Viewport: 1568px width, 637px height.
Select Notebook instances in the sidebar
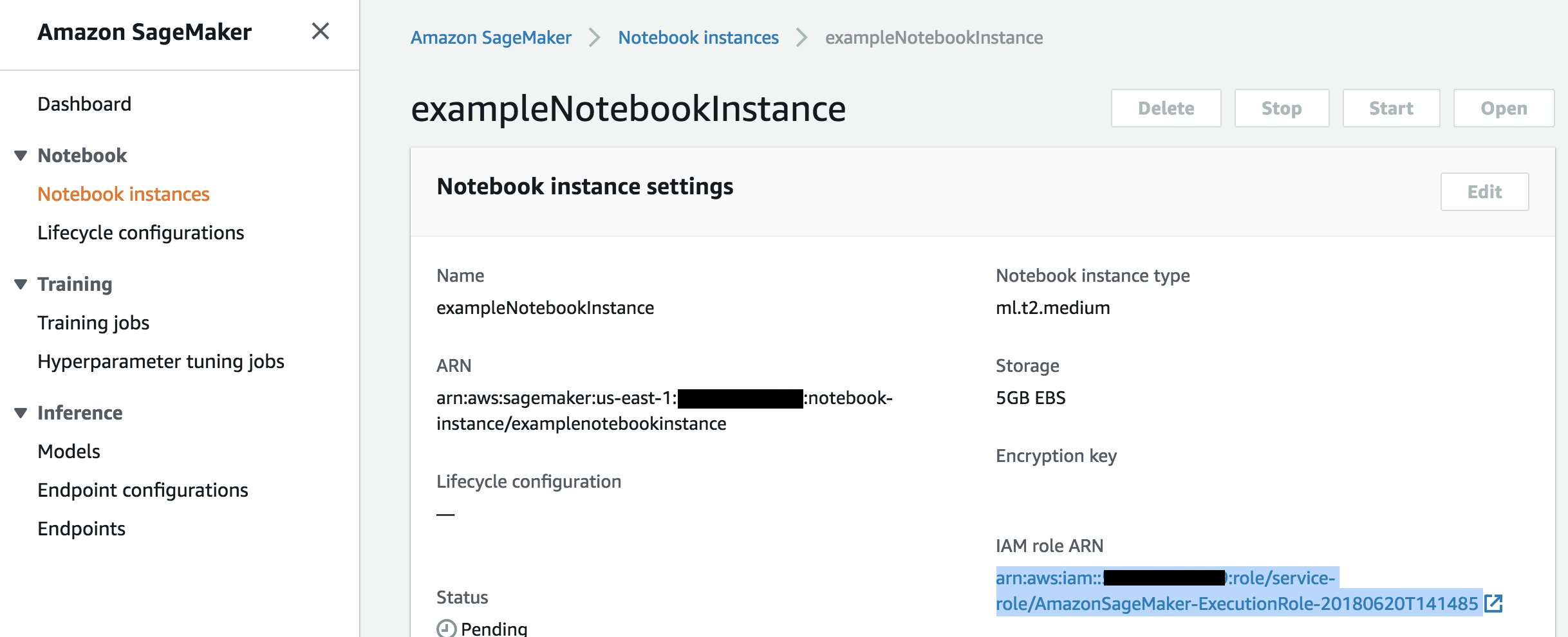[x=123, y=194]
